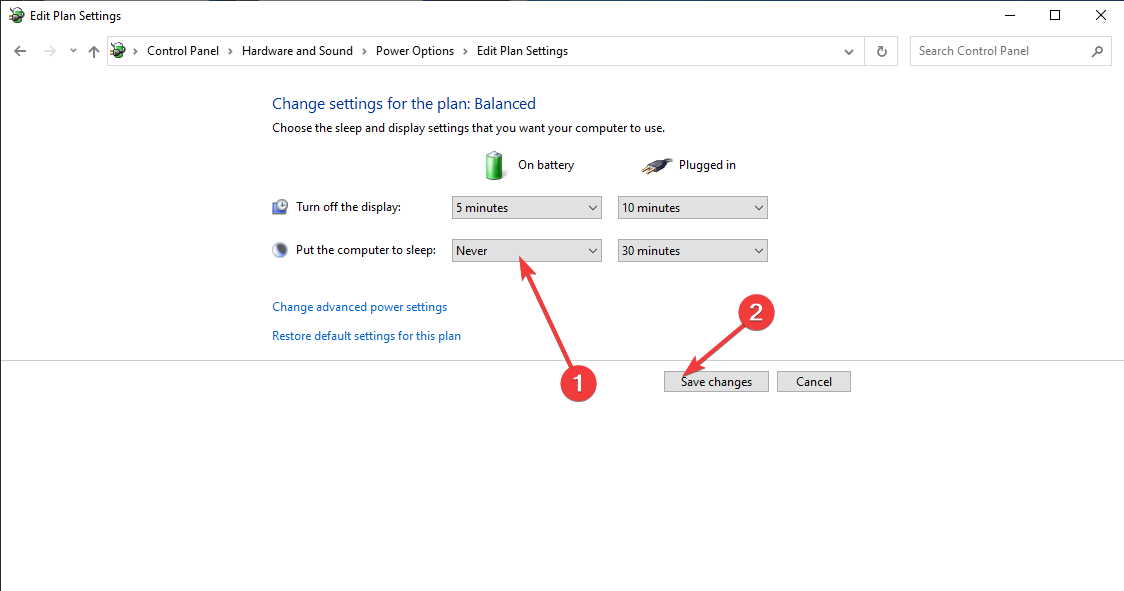Select Hardware and Sound breadcrumb
This screenshot has height=591, width=1124.
click(x=297, y=51)
